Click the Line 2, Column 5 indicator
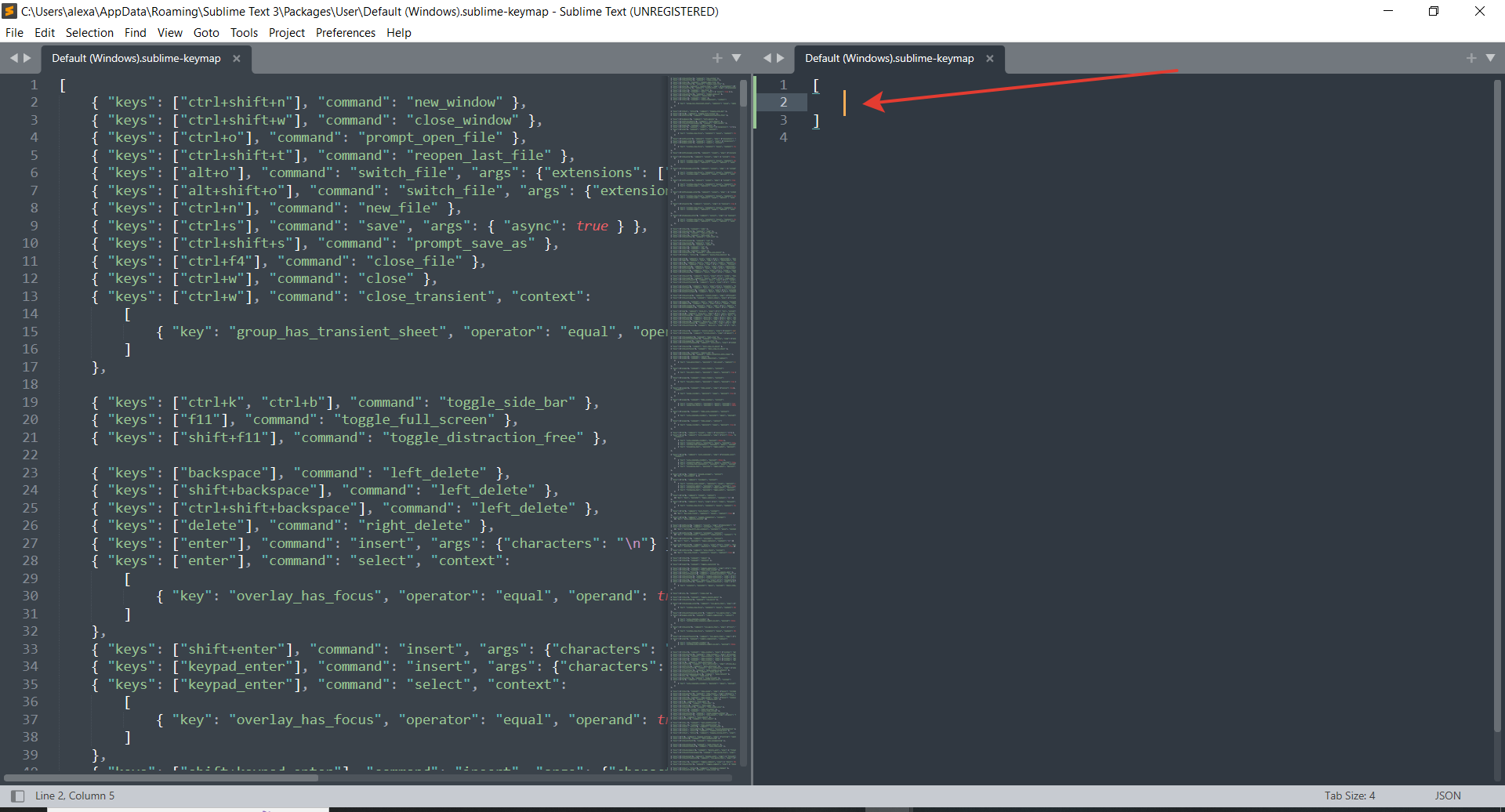The height and width of the screenshot is (812, 1505). point(74,796)
